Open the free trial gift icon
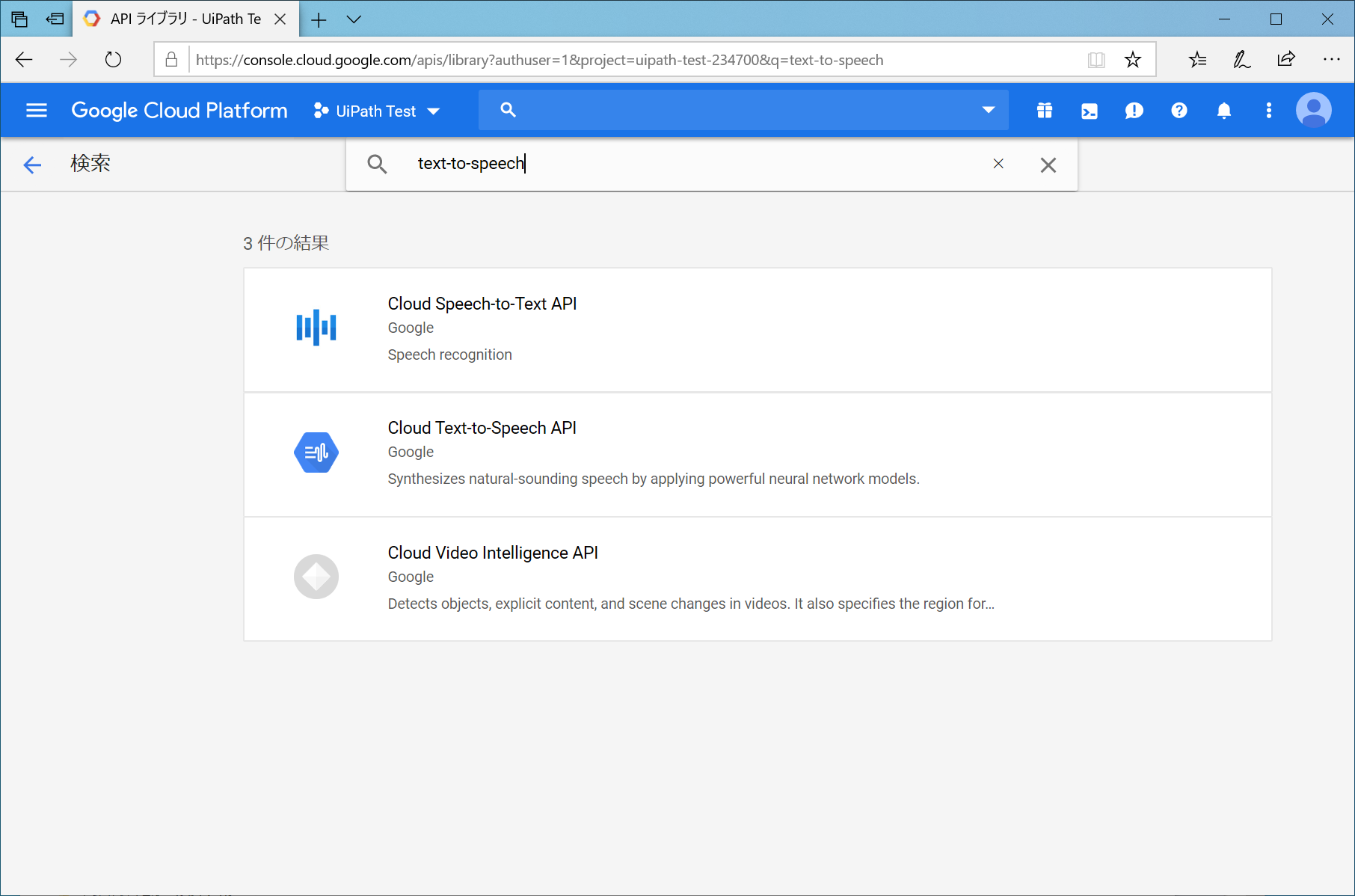Image resolution: width=1355 pixels, height=896 pixels. pos(1045,111)
